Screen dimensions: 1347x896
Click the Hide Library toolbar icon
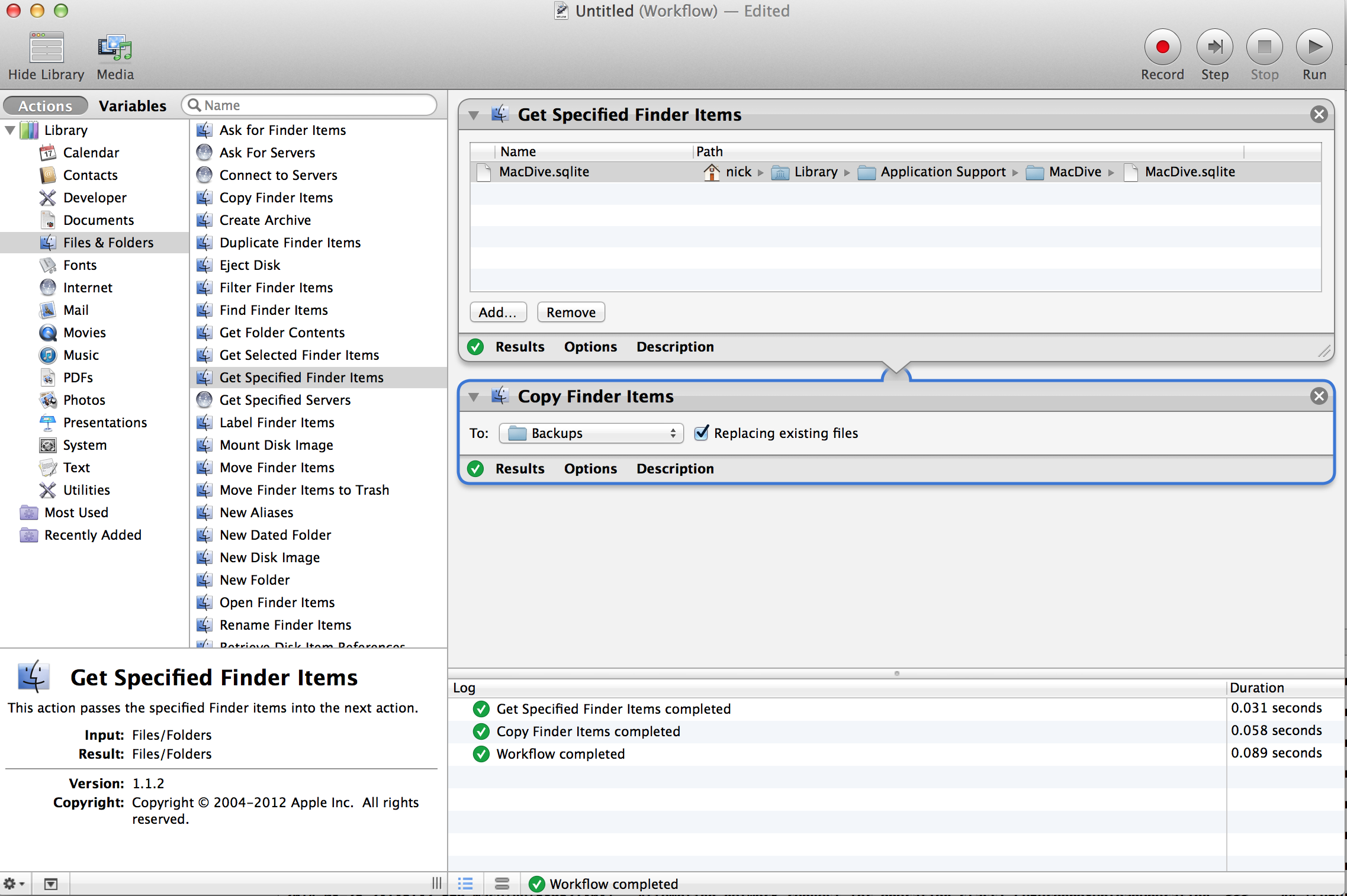pos(46,47)
